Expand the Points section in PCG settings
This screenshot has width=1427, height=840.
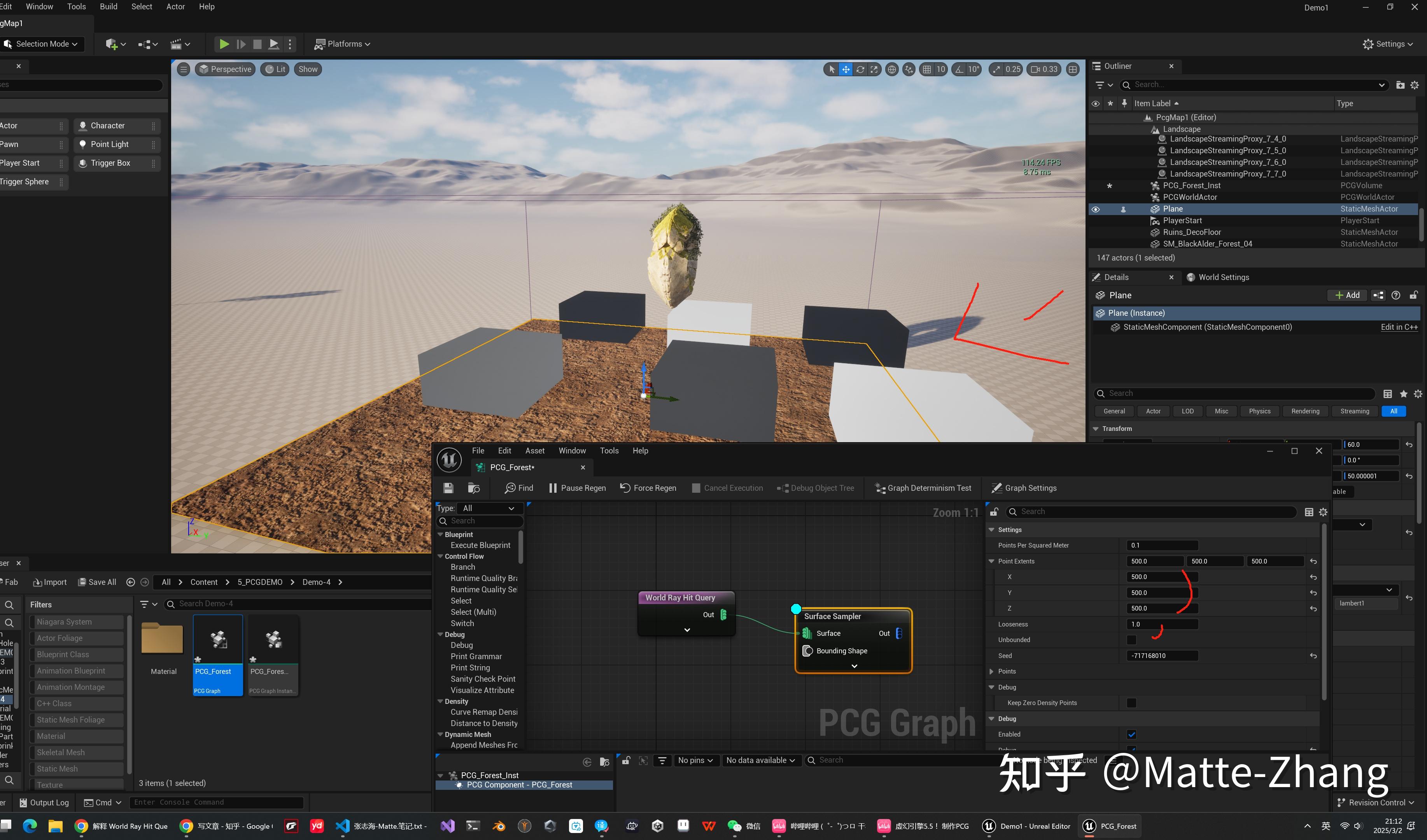(x=991, y=671)
